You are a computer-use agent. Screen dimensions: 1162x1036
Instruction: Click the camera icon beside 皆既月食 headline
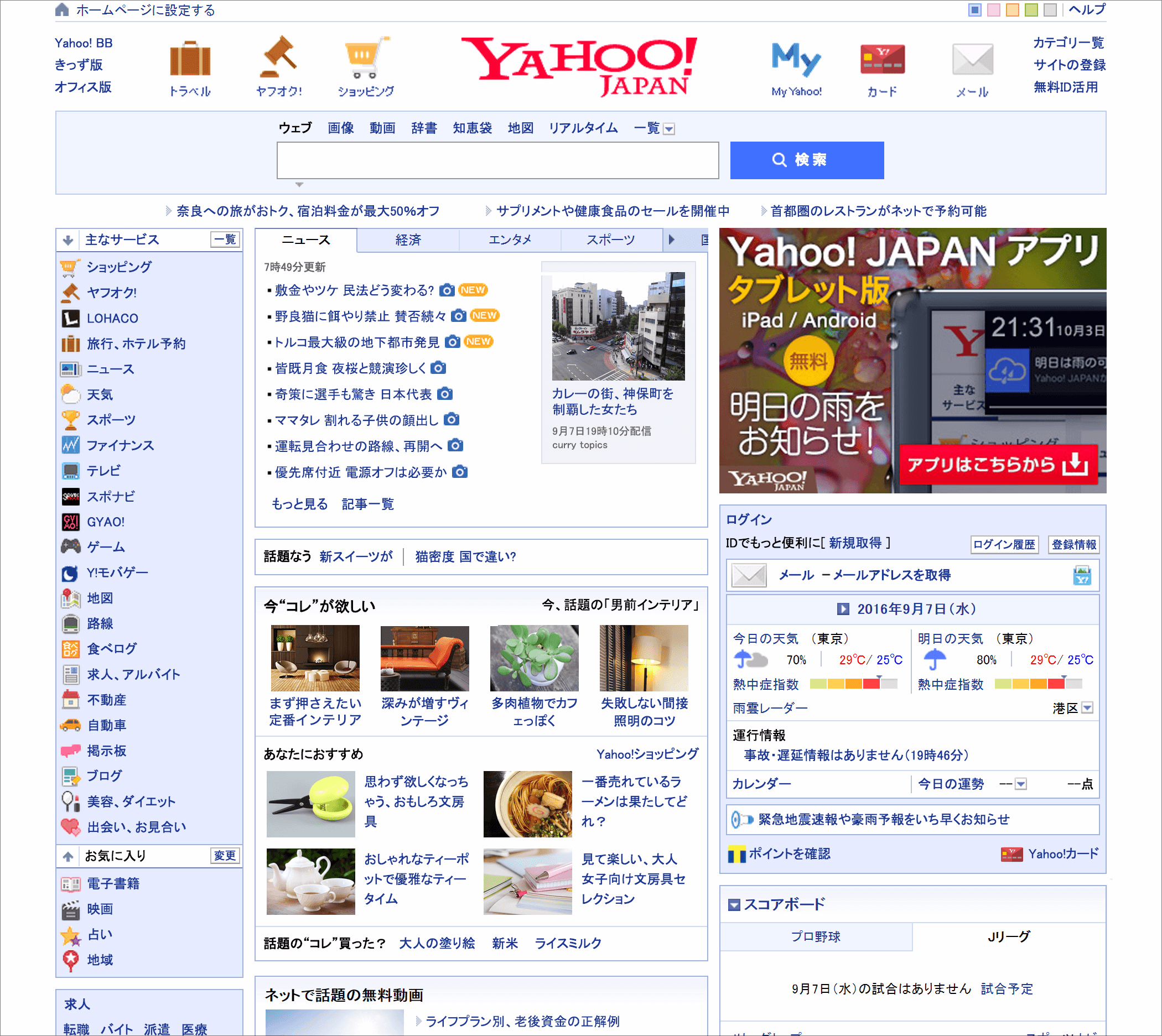coord(438,368)
